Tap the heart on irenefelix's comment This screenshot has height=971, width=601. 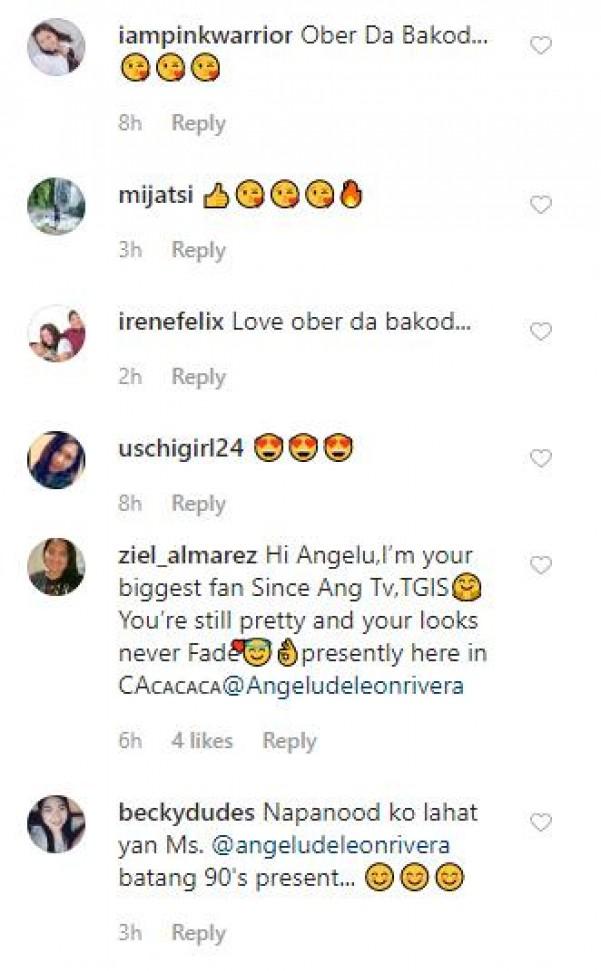540,332
